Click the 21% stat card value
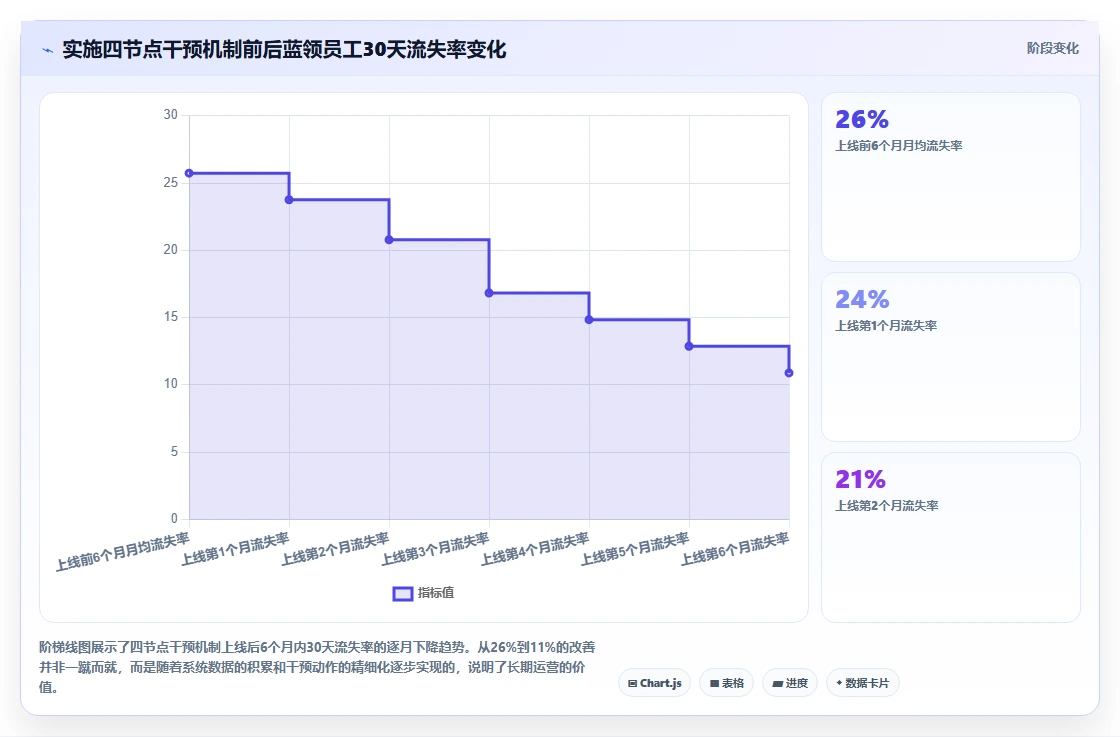1120x737 pixels. click(861, 478)
